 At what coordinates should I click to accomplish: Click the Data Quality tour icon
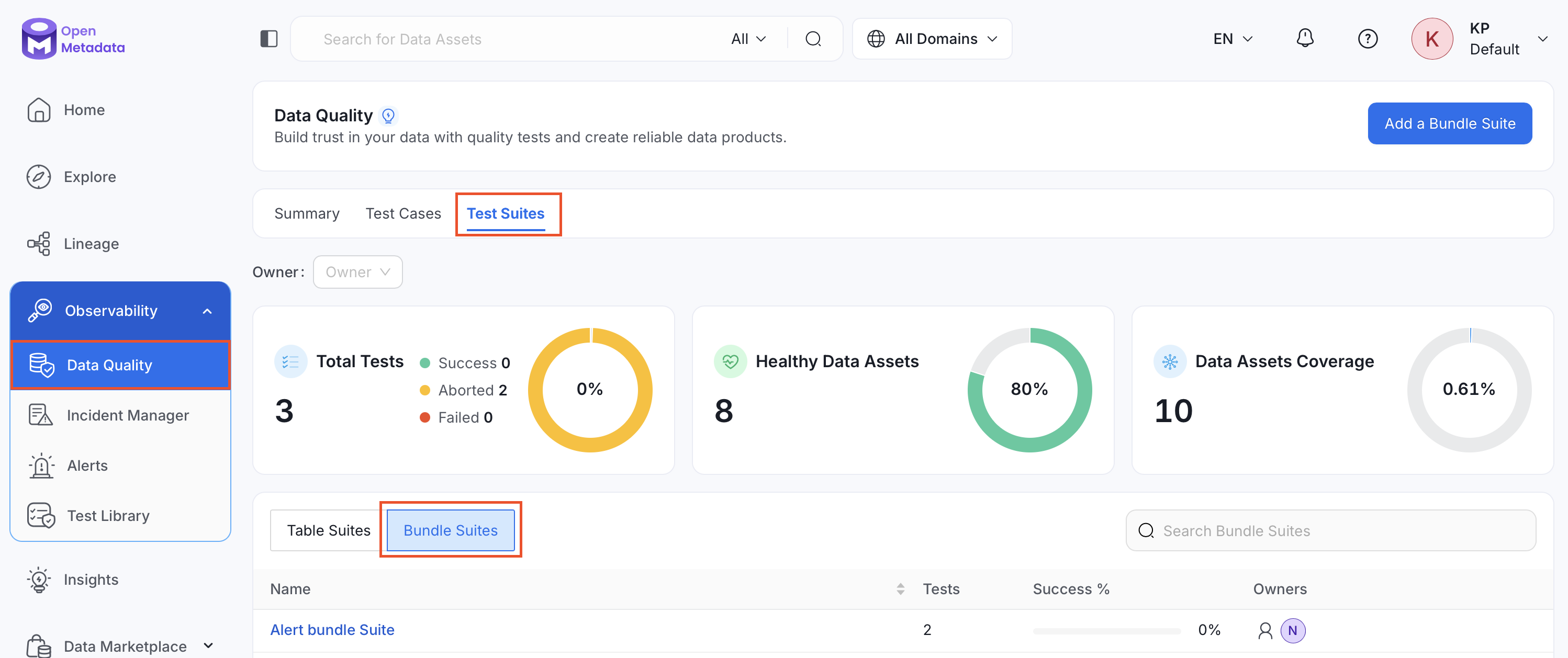point(388,116)
